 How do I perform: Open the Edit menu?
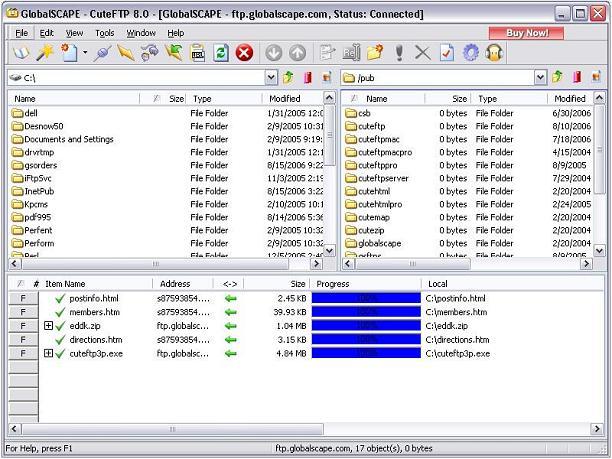click(x=46, y=33)
